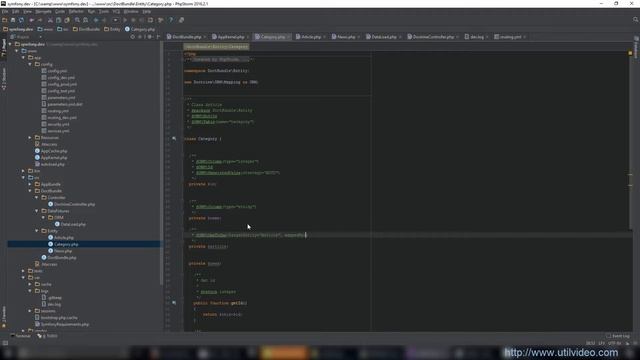The height and width of the screenshot is (360, 640).
Task: Click the Open folder toolbar icon
Action: click(x=4, y=20)
